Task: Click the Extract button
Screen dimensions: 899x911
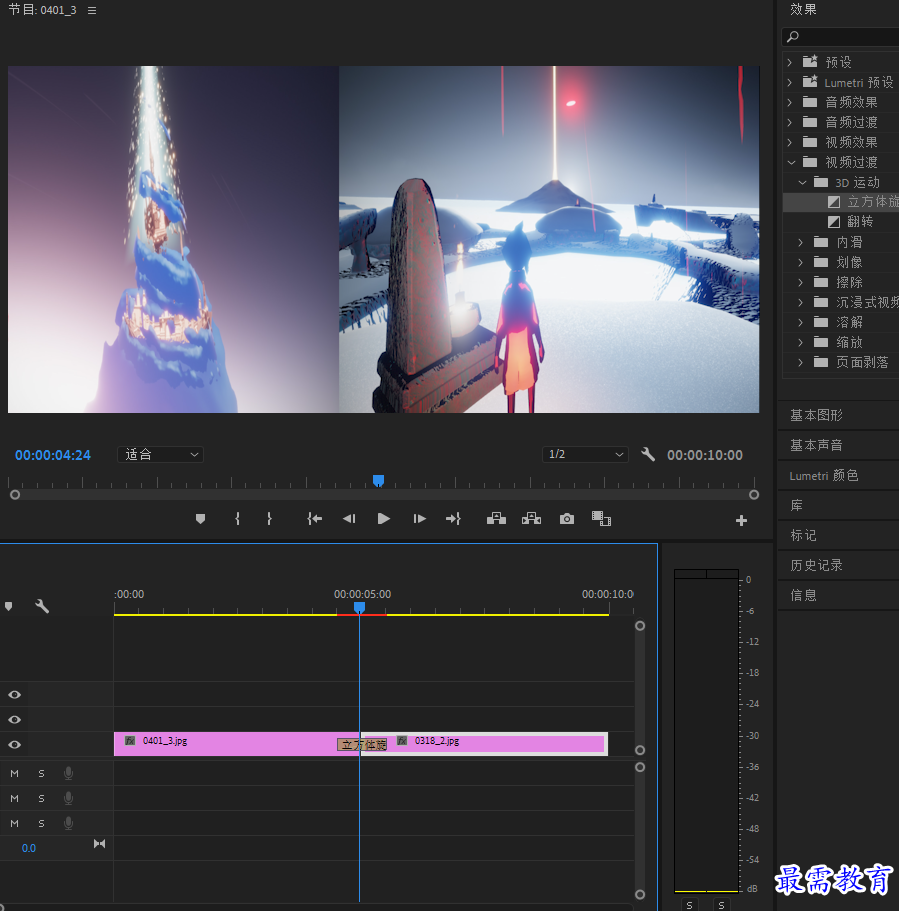Action: point(531,519)
